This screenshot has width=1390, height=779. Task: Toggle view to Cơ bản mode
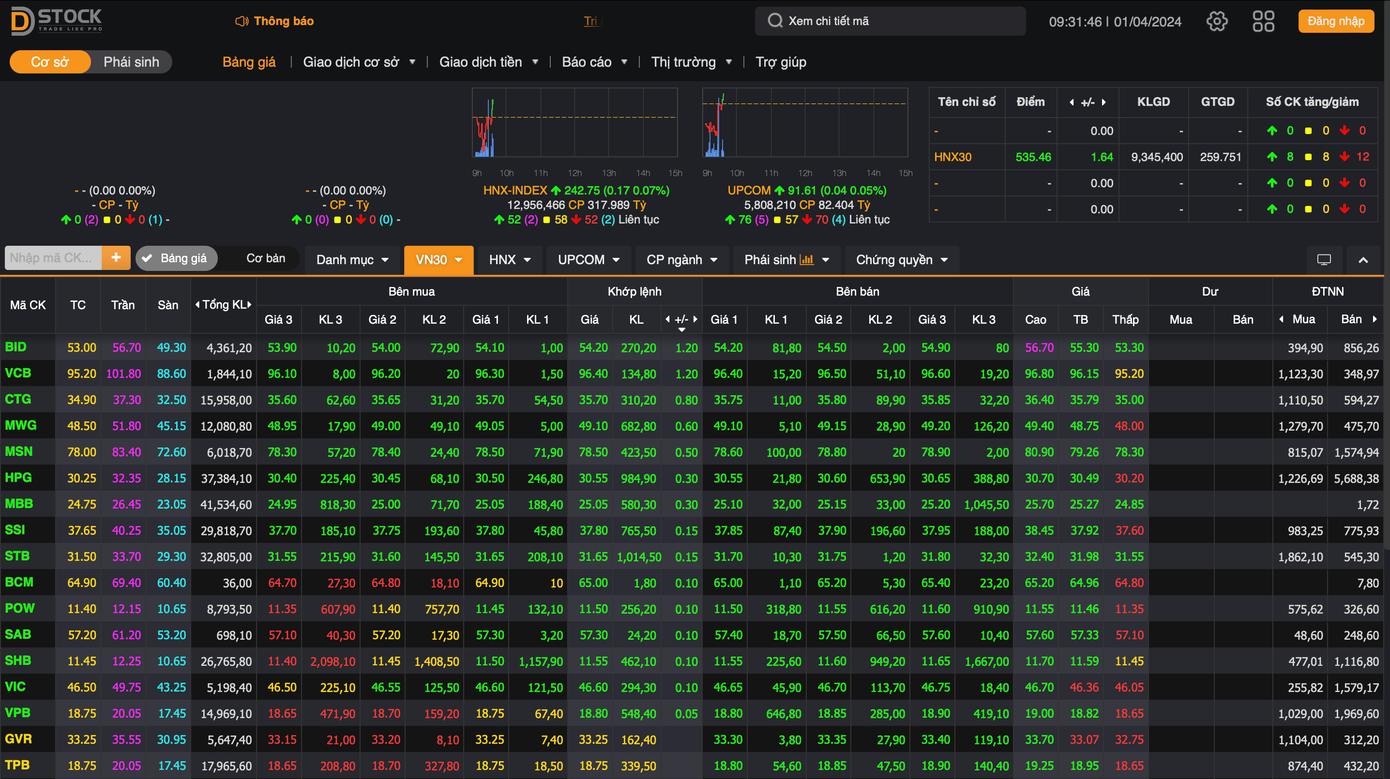(x=265, y=258)
